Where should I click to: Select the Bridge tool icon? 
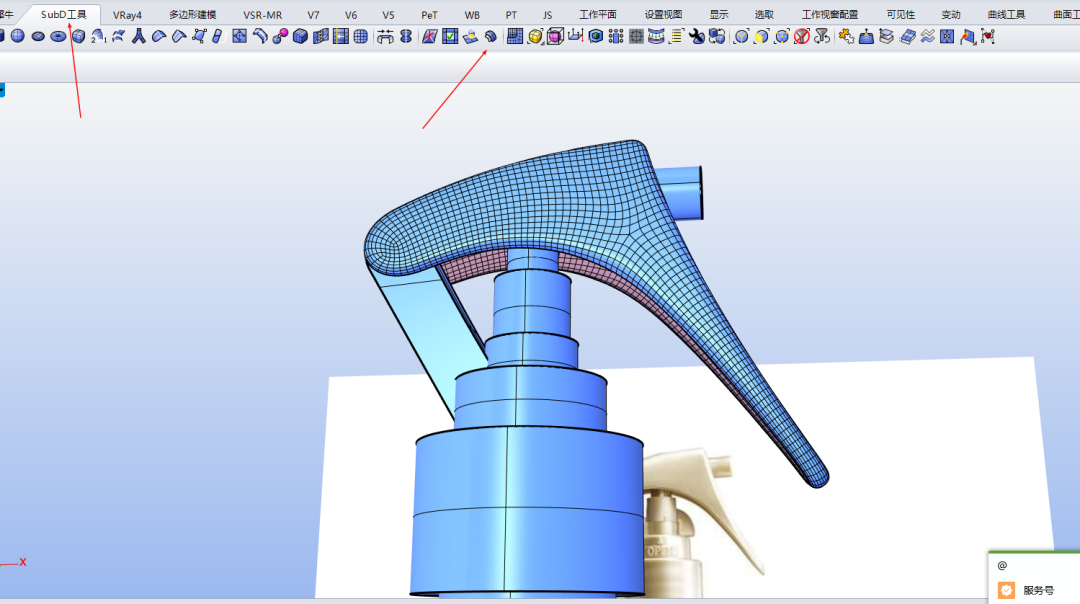click(260, 37)
